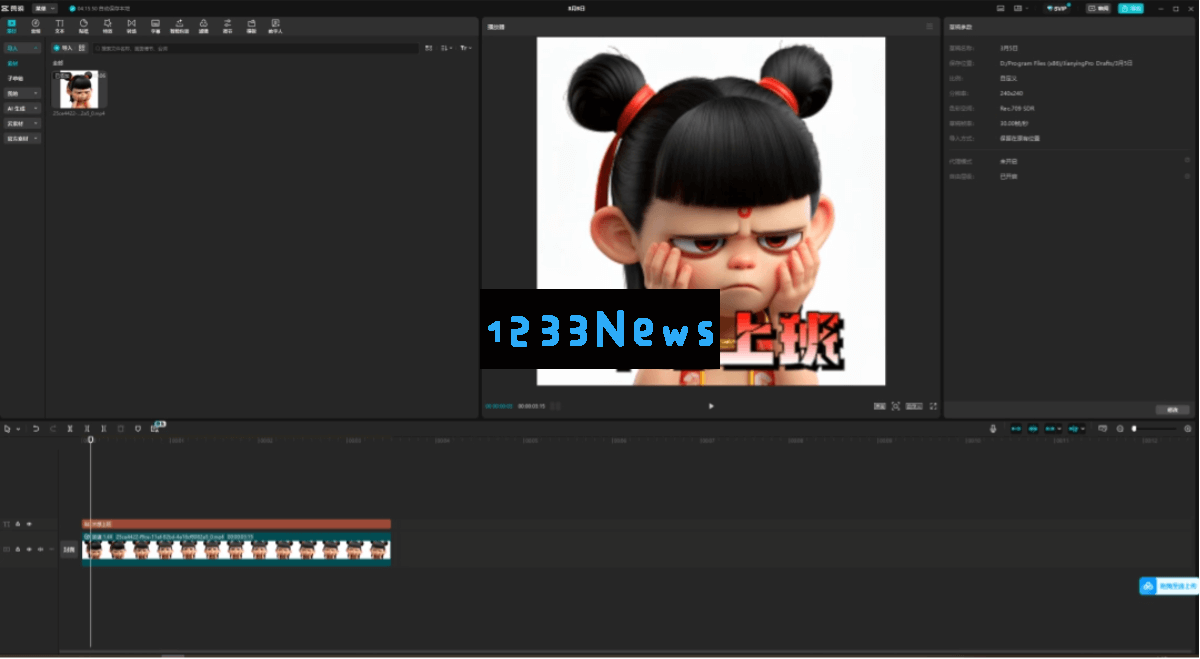Open the 调节 adjustment tab

[x=228, y=26]
